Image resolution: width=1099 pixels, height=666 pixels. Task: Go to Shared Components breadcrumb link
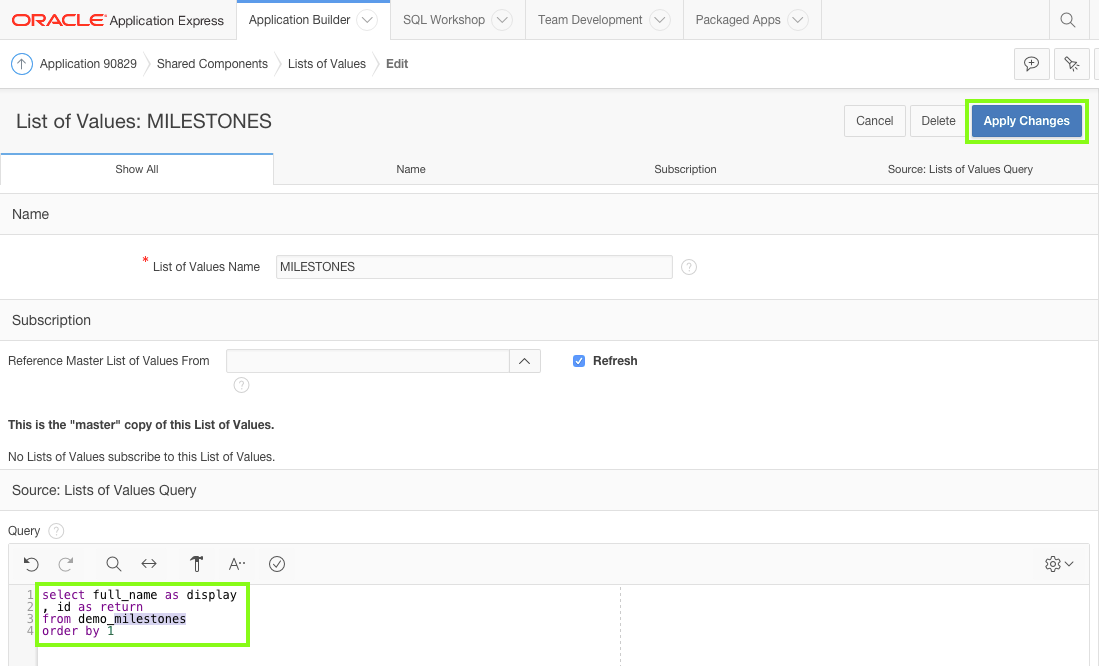212,64
